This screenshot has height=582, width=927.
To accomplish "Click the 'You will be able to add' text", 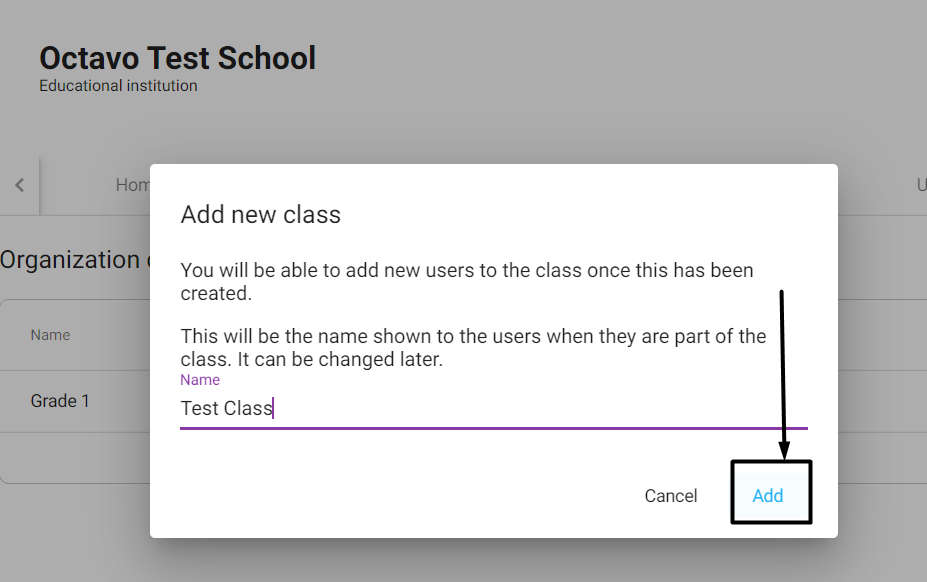I will (467, 282).
